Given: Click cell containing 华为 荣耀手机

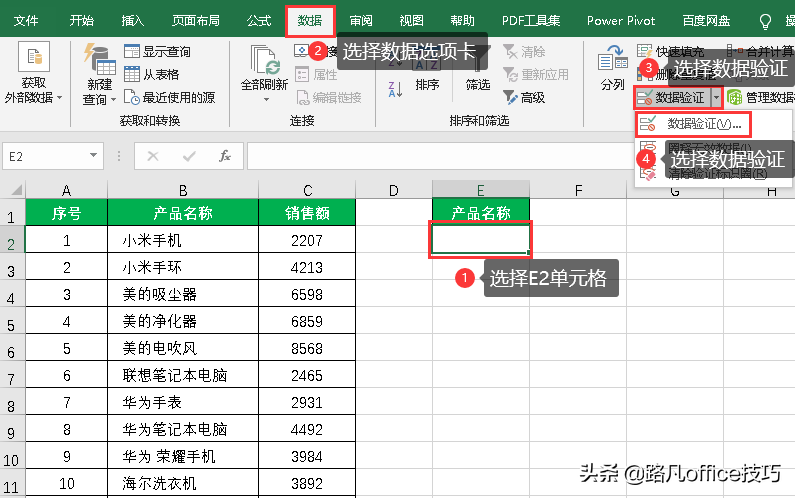Looking at the screenshot, I should pos(183,456).
